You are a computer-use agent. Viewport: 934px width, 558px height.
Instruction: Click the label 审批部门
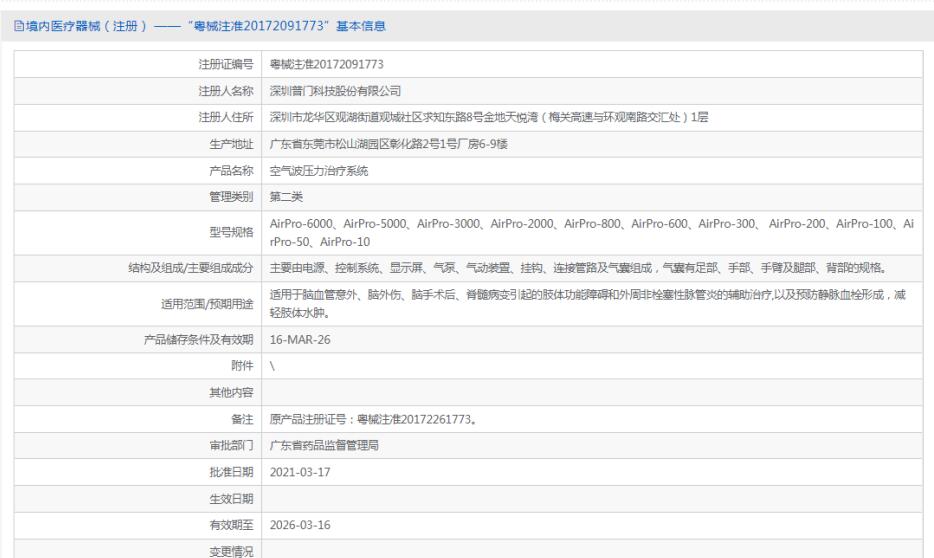coord(231,445)
